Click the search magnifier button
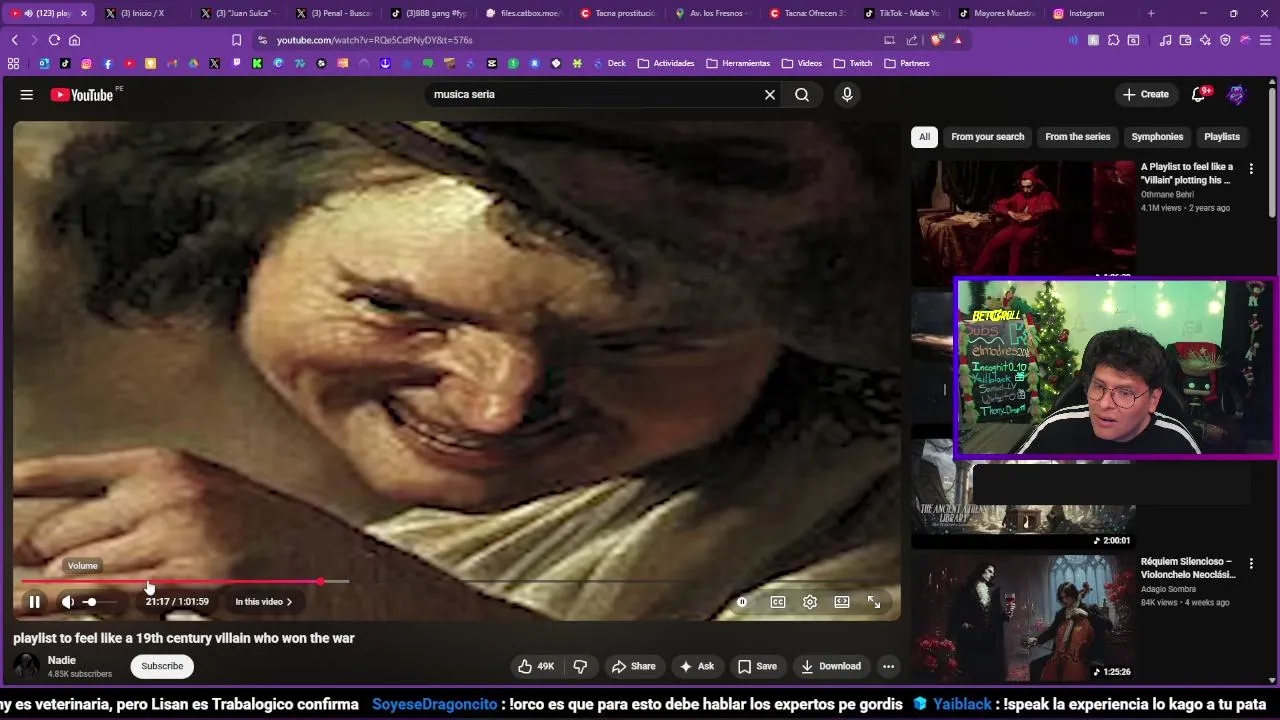Image resolution: width=1280 pixels, height=720 pixels. pos(802,94)
